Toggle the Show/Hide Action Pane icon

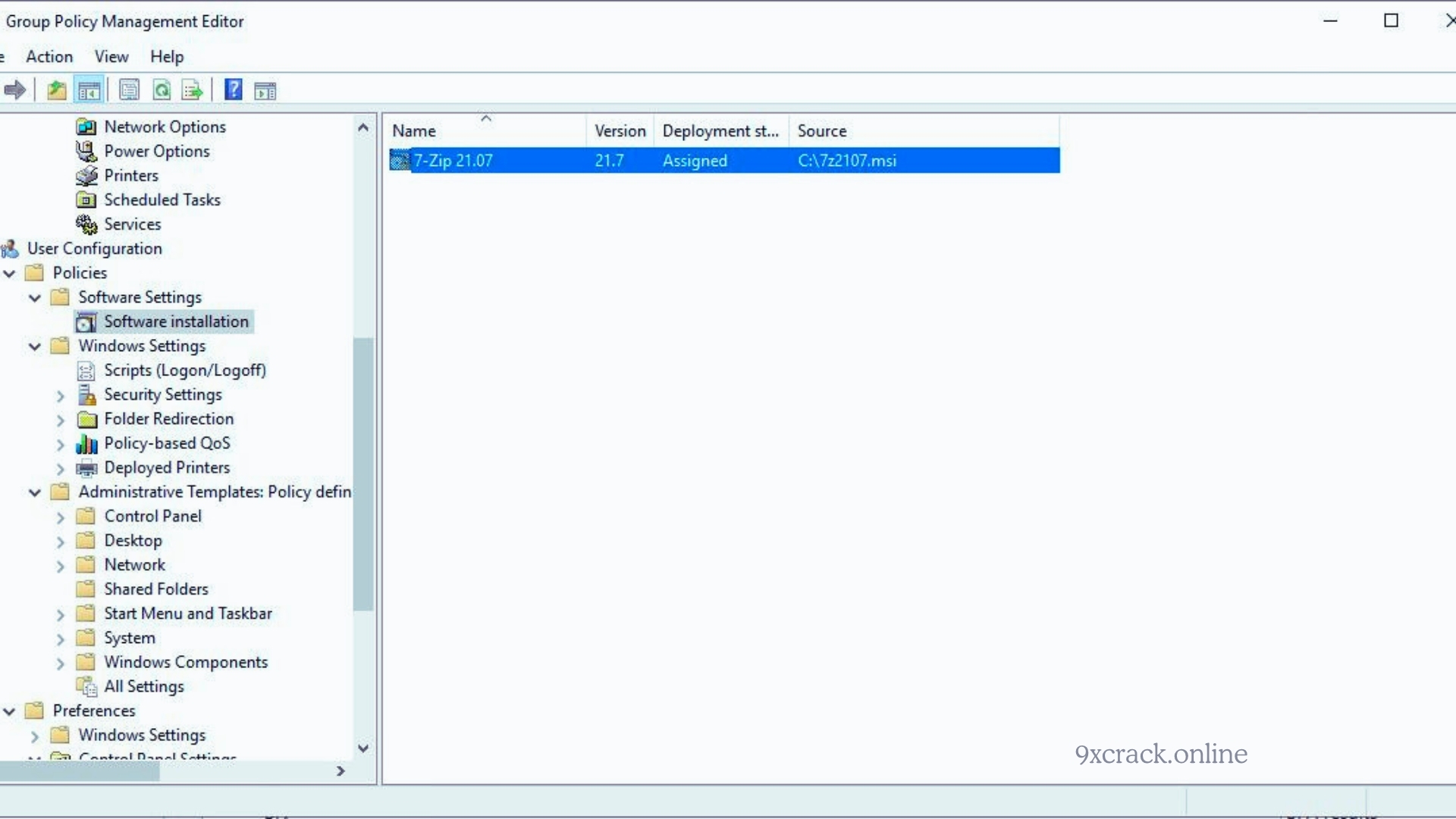point(265,91)
